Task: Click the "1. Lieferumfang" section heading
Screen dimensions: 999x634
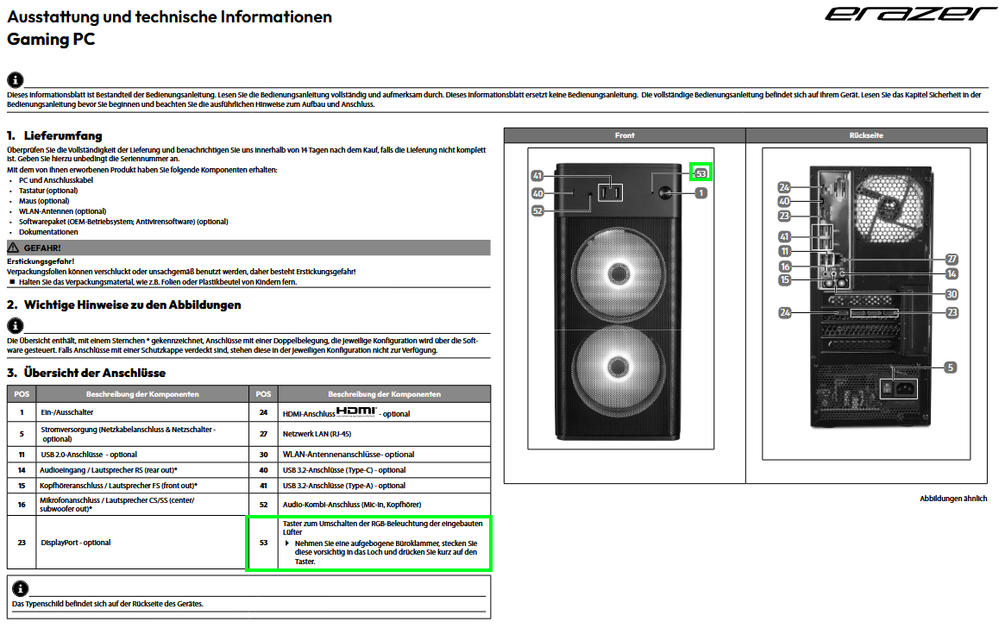Action: tap(54, 135)
